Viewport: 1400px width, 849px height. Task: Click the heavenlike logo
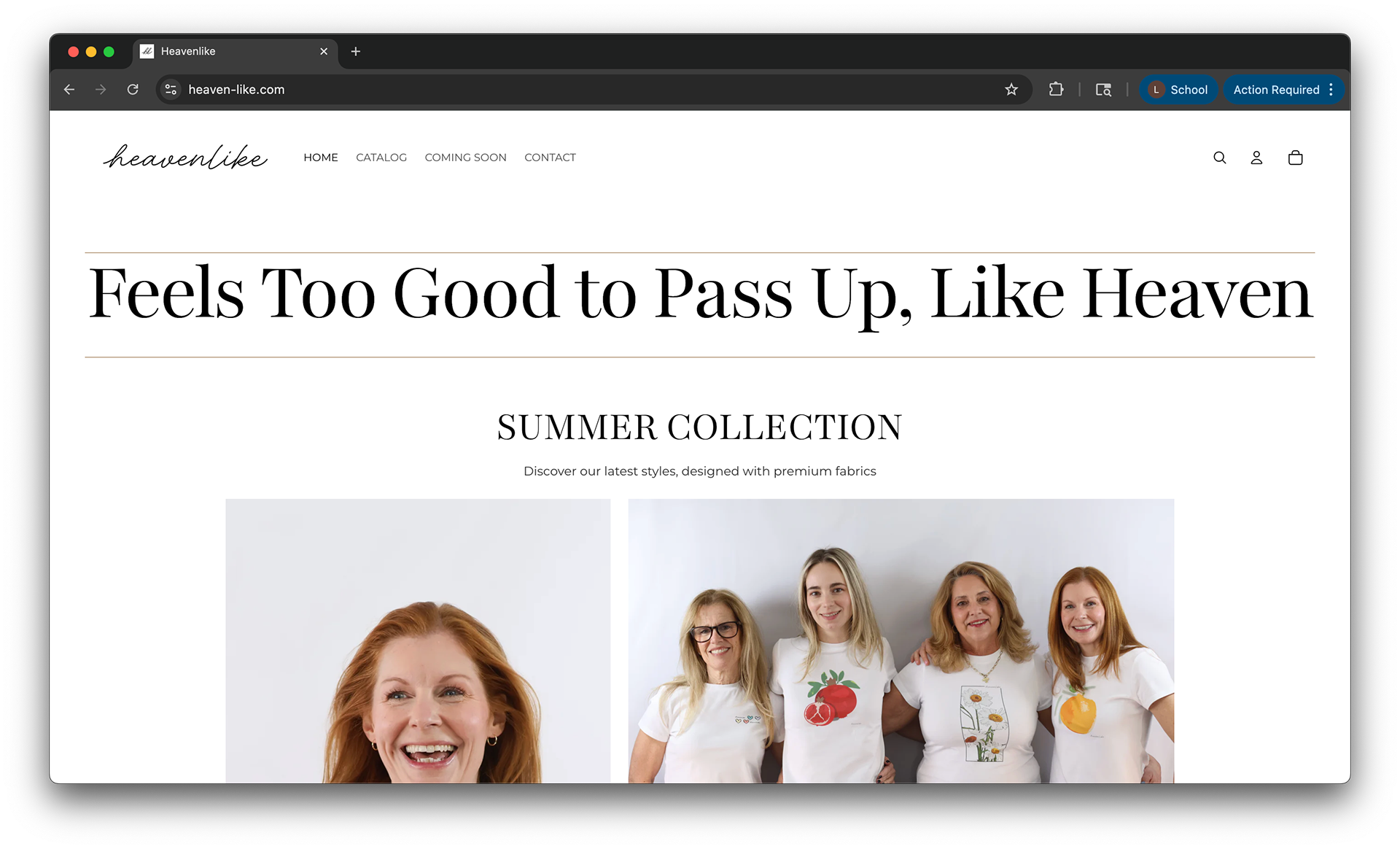(x=185, y=158)
